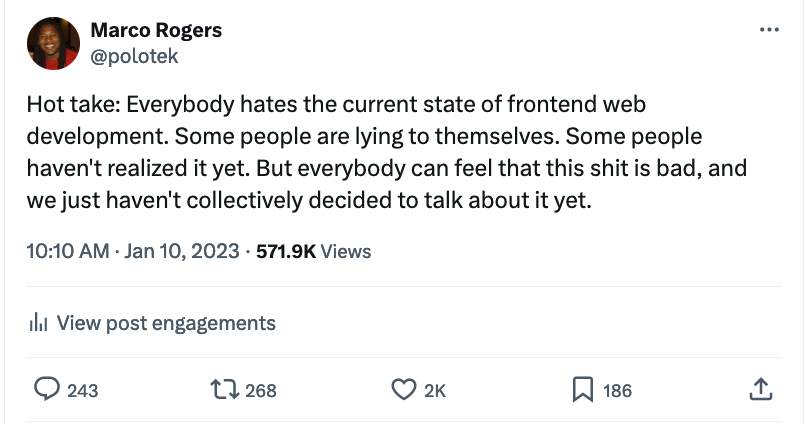Click the 268 reposts count
Screen dimensions: 805x424
pyautogui.click(x=260, y=391)
